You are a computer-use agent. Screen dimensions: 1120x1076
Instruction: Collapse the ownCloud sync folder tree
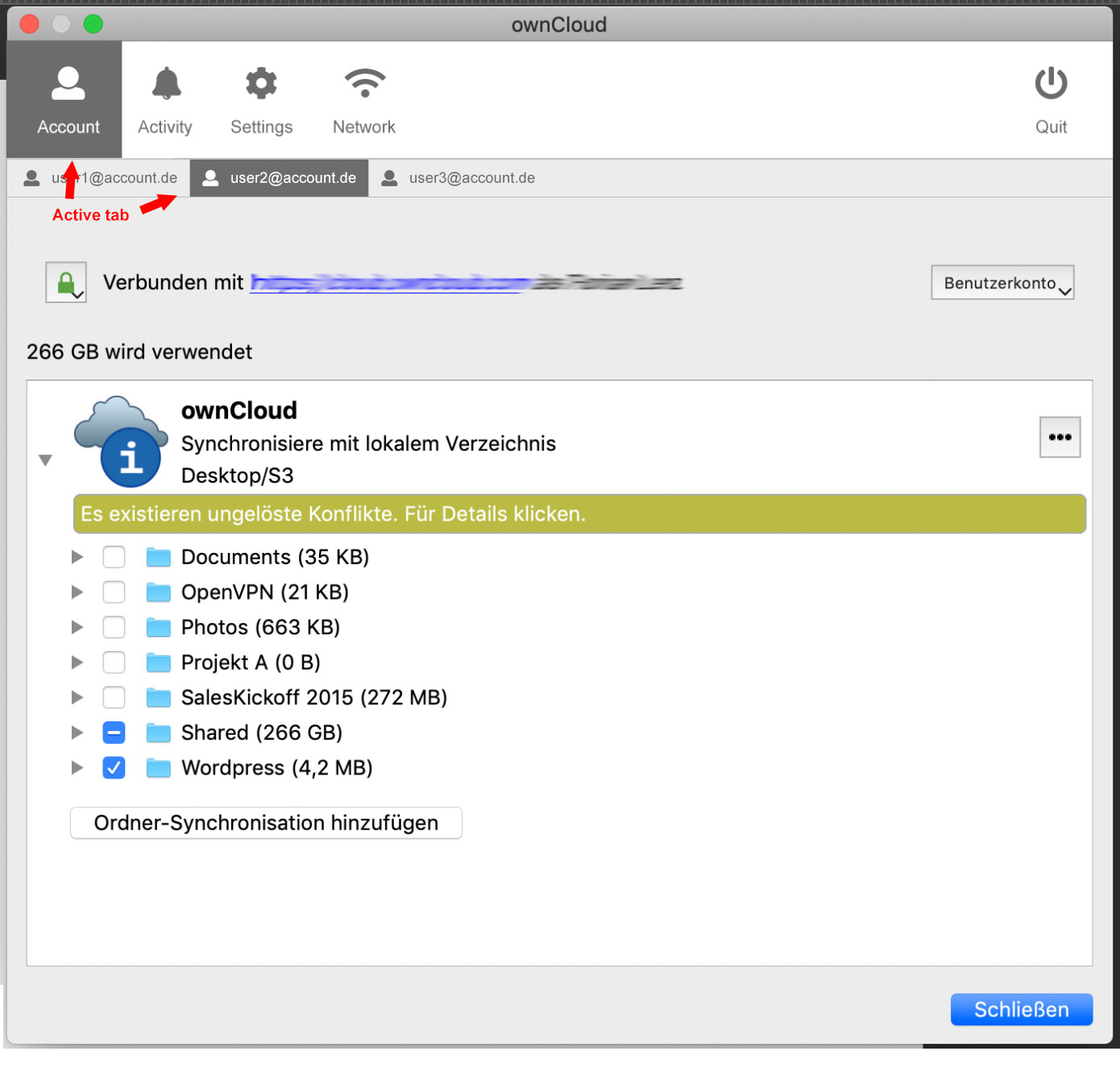46,460
